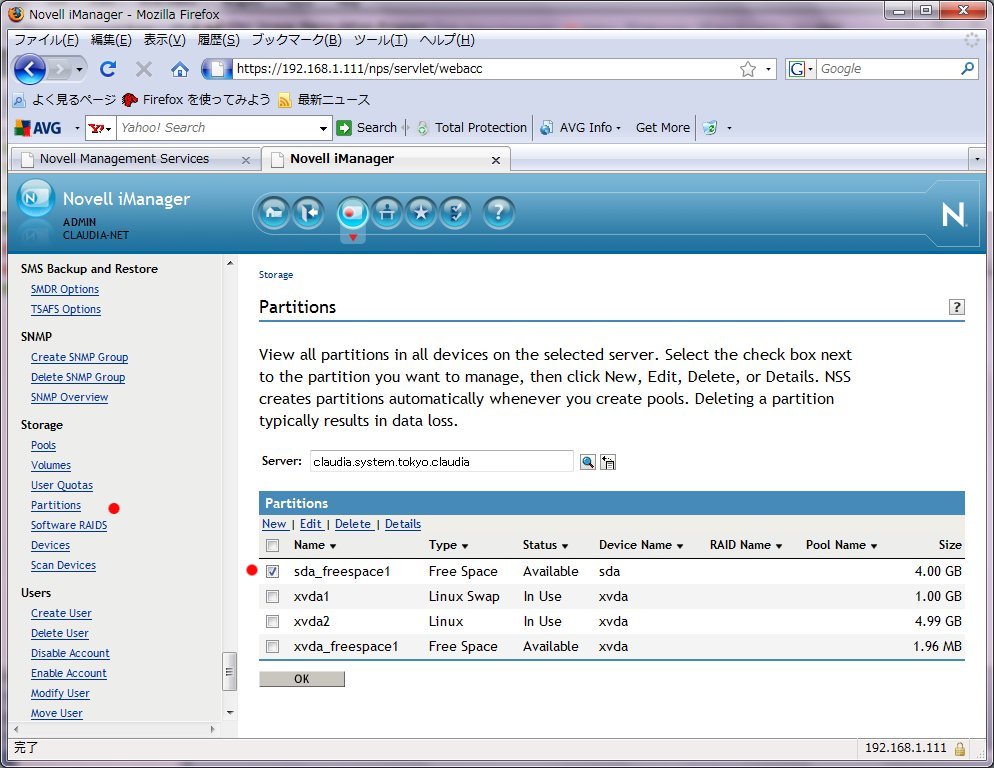Close the Novell iManager tab
The image size is (994, 768).
(496, 160)
